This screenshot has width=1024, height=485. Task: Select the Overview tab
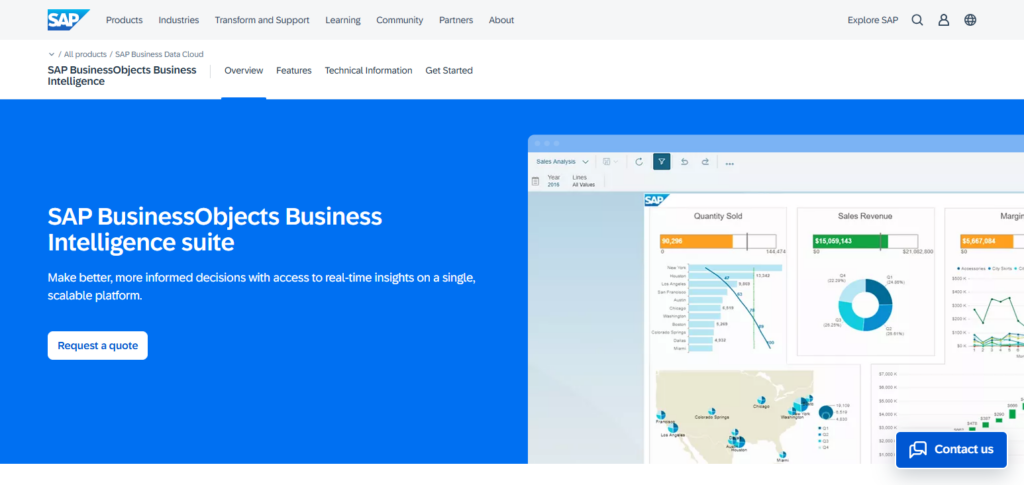click(244, 70)
